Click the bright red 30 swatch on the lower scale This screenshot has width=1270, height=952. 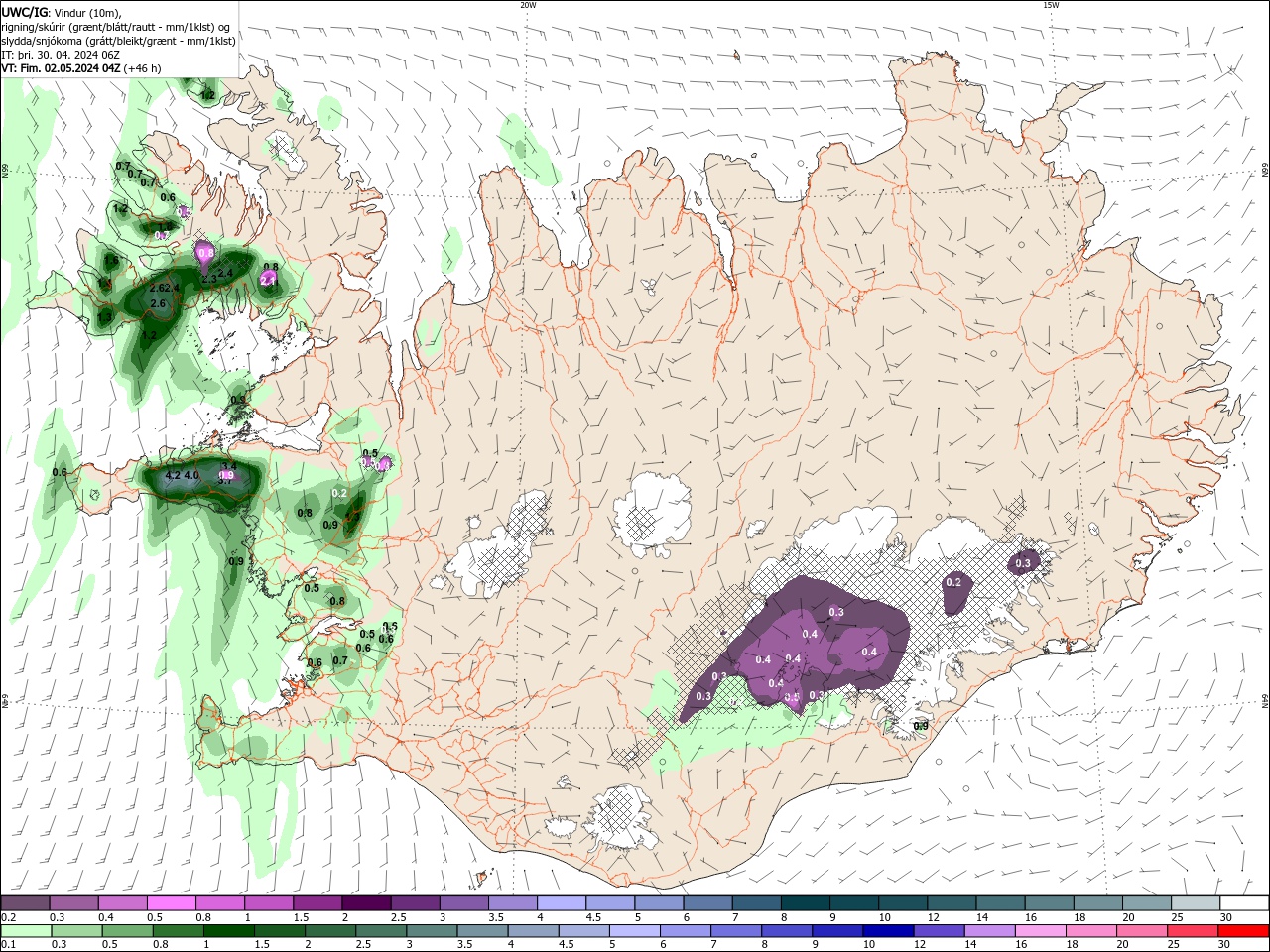pos(1243,931)
